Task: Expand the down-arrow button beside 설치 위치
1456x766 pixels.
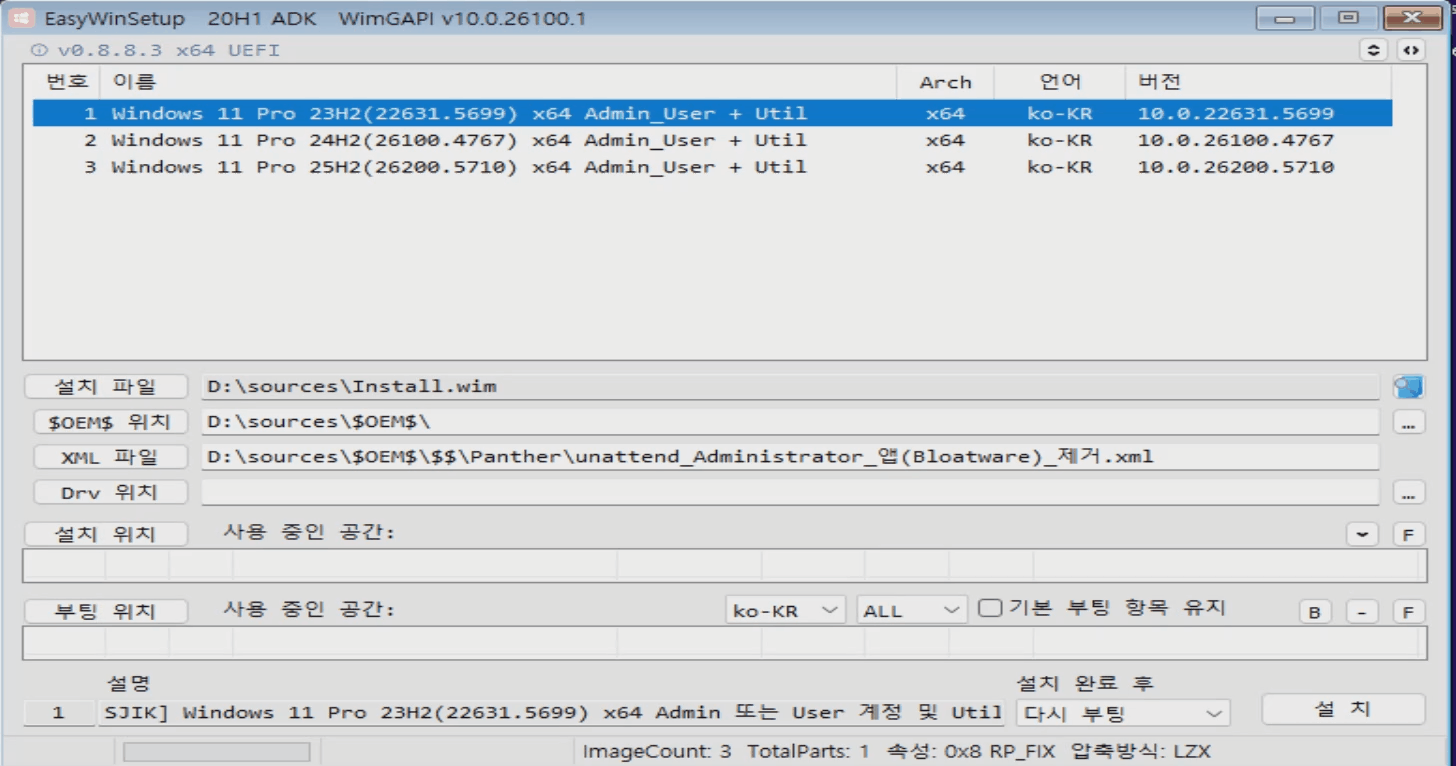Action: coord(1362,534)
